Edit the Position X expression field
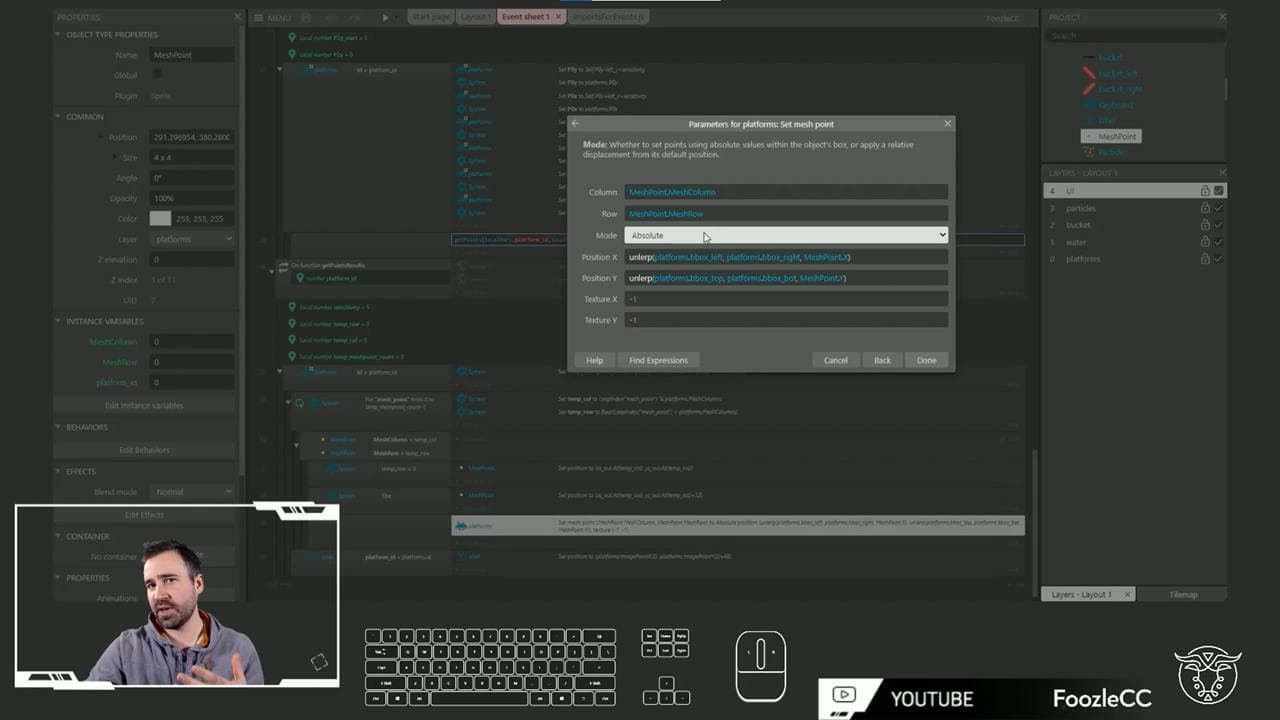The image size is (1280, 720). click(786, 257)
